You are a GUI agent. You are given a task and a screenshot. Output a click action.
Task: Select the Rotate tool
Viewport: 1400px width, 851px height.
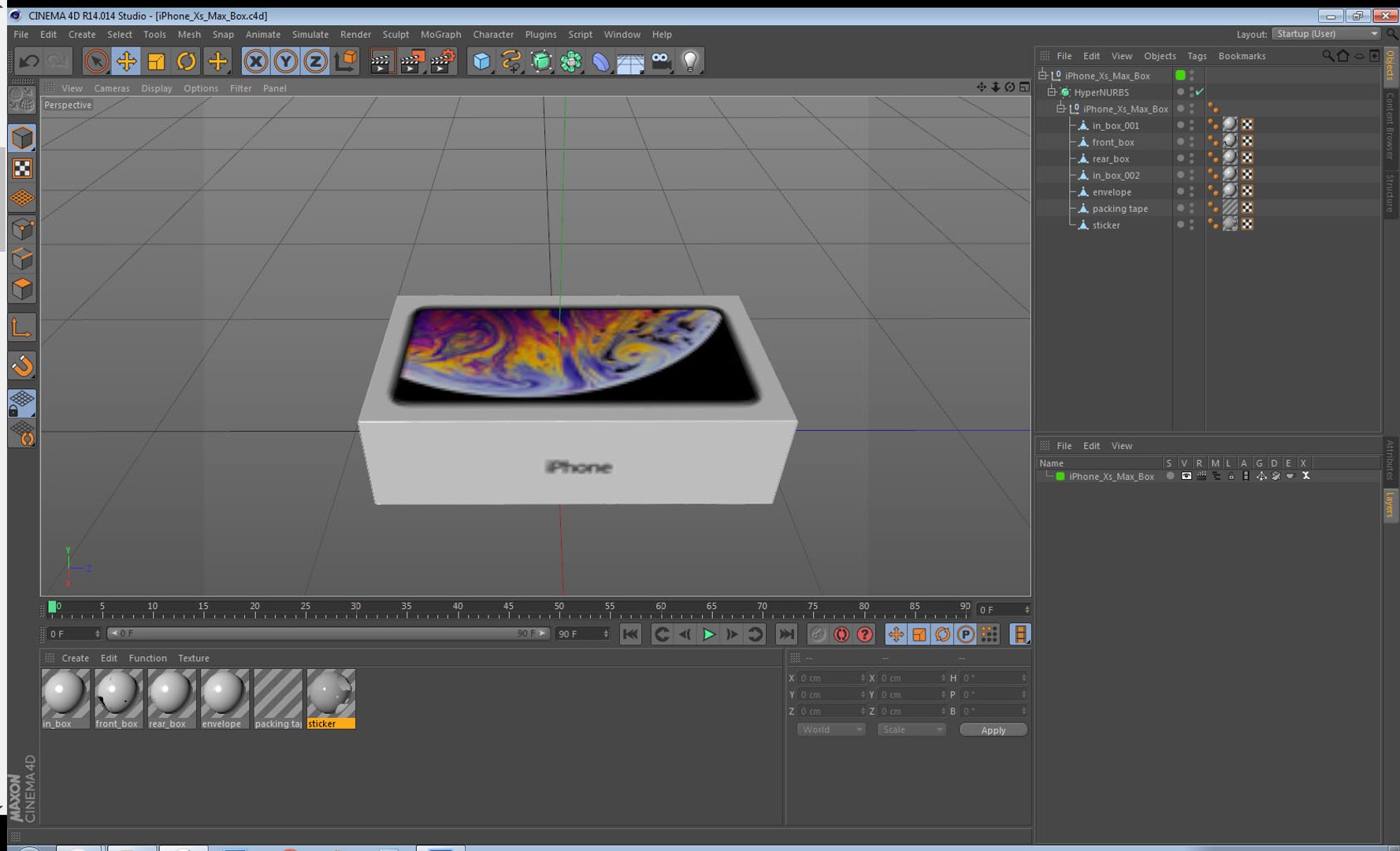coord(186,61)
